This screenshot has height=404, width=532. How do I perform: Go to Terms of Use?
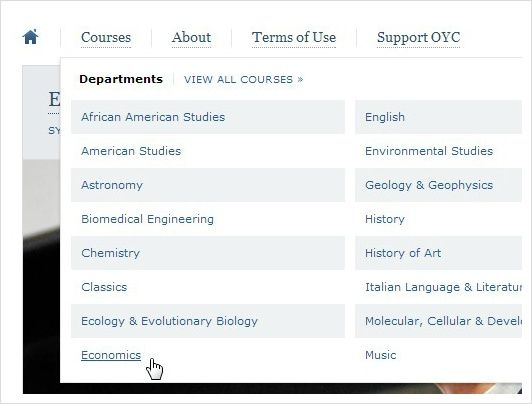pos(294,37)
